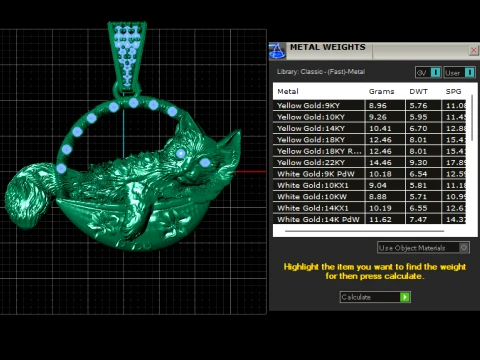Click the horizontal scrollbar under metals list

pyautogui.click(x=364, y=231)
